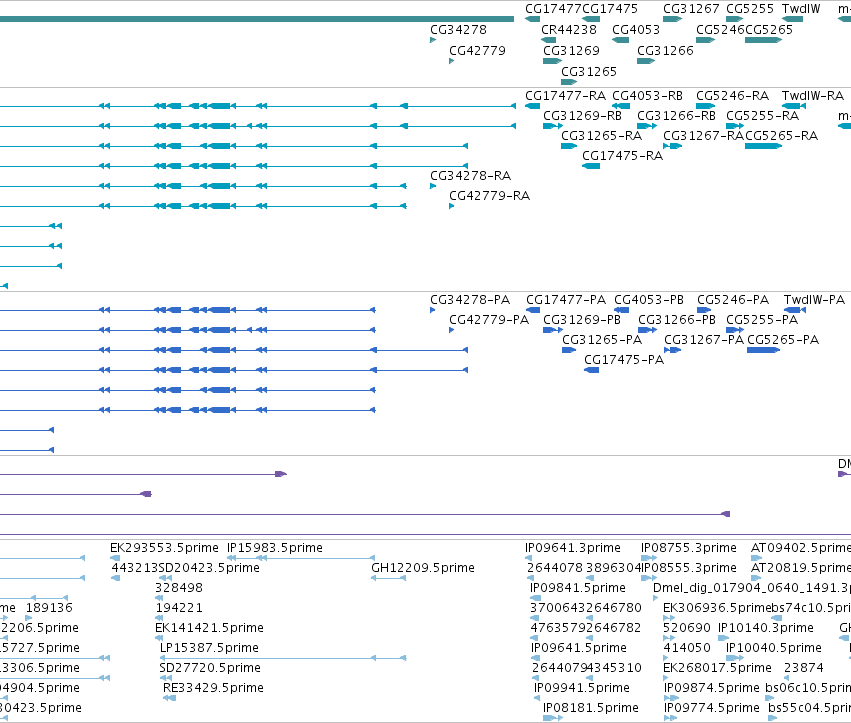Click EST EK141421.5prime
Image resolution: width=851 pixels, height=723 pixels.
[x=209, y=628]
